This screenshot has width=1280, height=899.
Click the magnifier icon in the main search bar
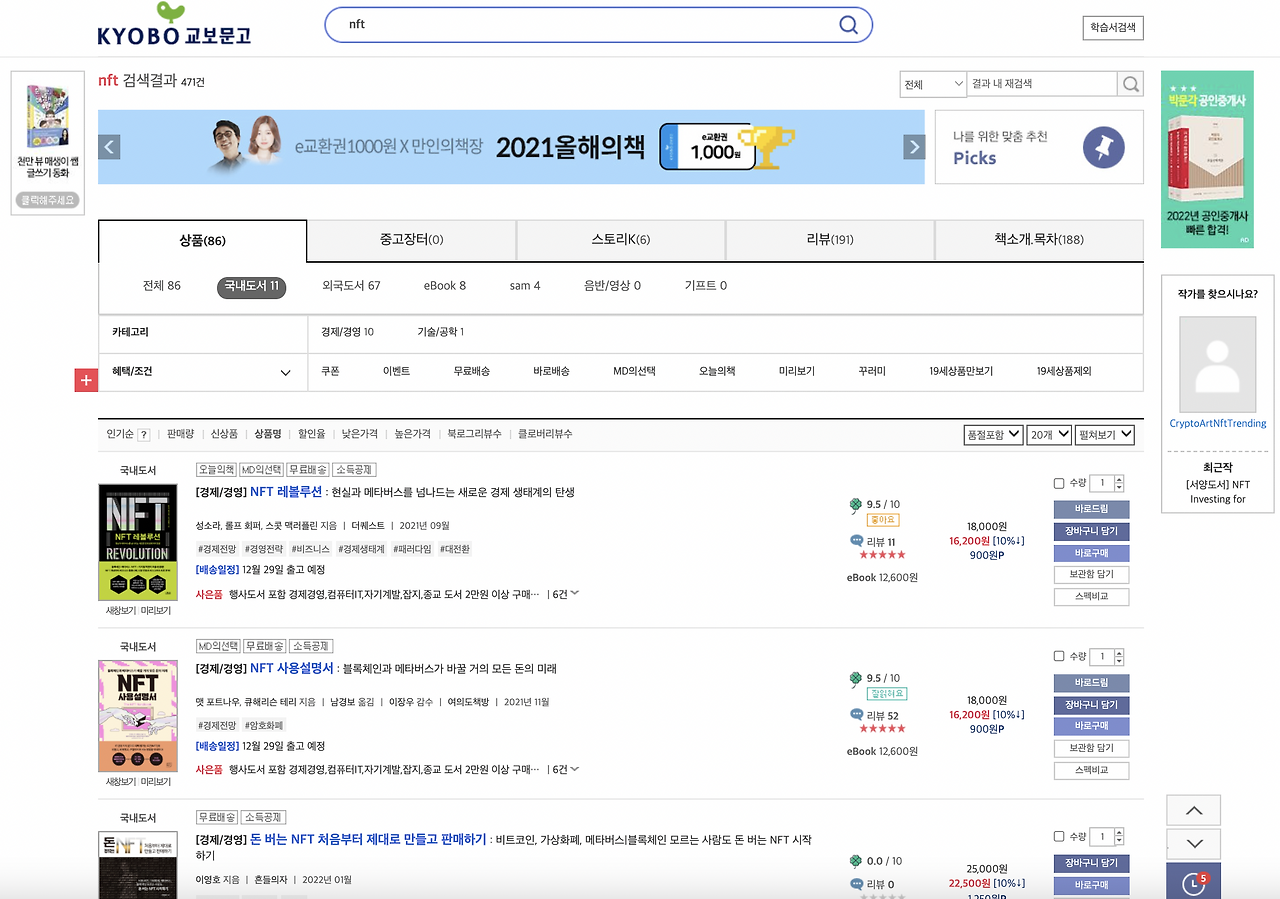[x=848, y=25]
